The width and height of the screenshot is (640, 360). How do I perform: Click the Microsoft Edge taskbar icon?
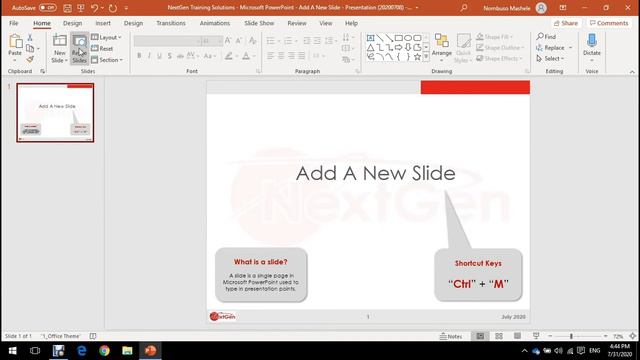point(82,351)
